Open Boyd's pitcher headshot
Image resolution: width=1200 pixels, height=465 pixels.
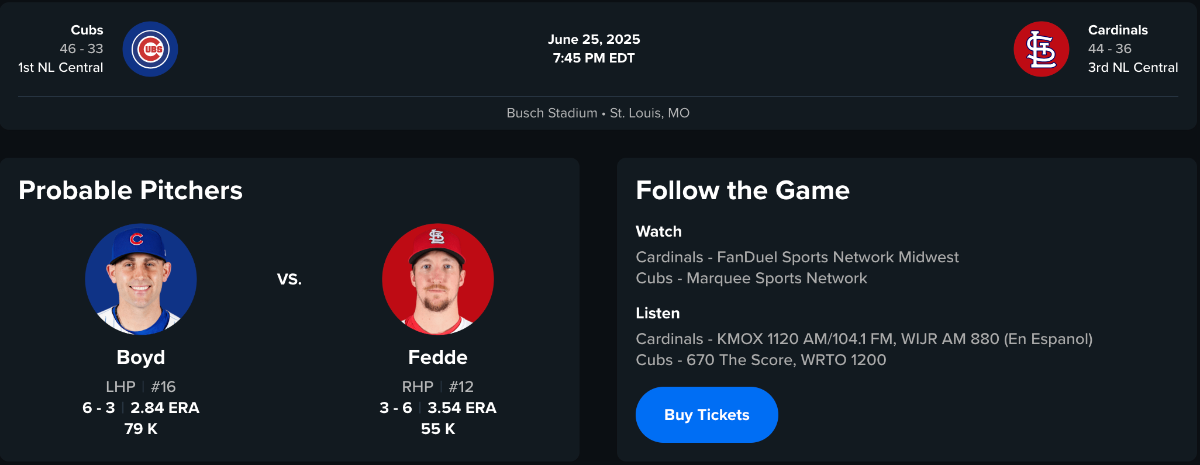point(141,279)
